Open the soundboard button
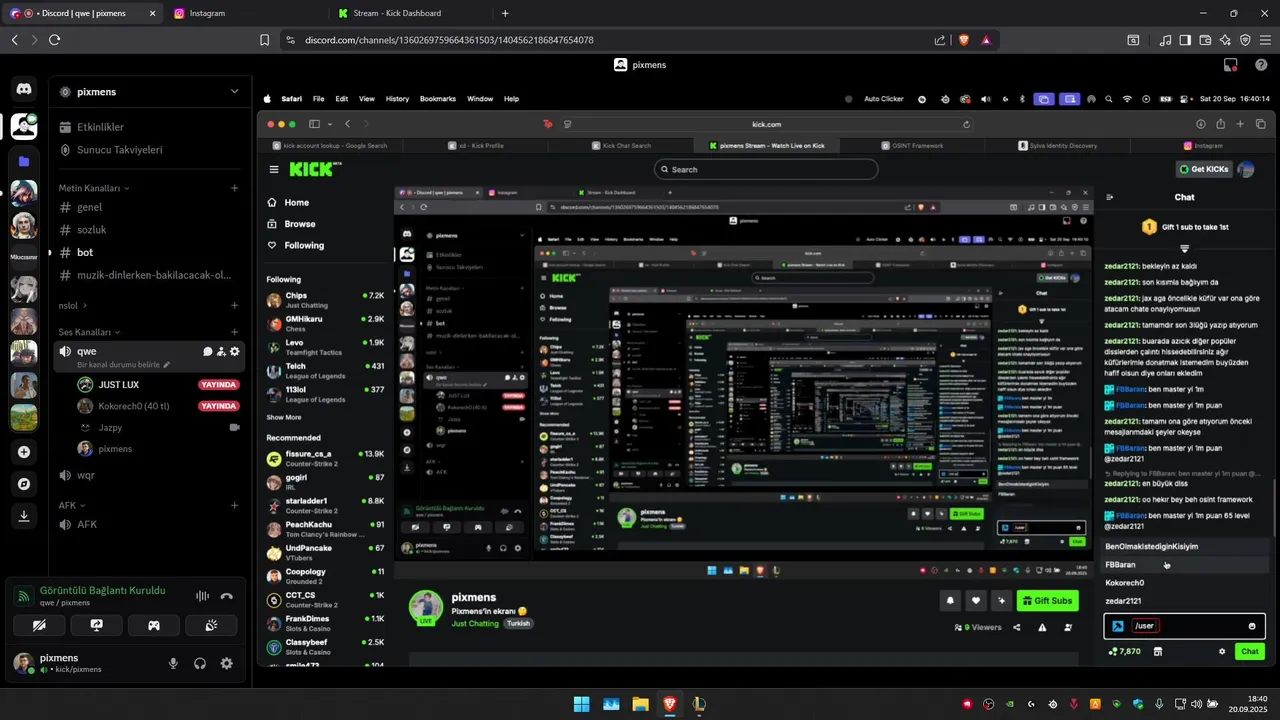Screen dimensions: 1280x720 coord(212,625)
